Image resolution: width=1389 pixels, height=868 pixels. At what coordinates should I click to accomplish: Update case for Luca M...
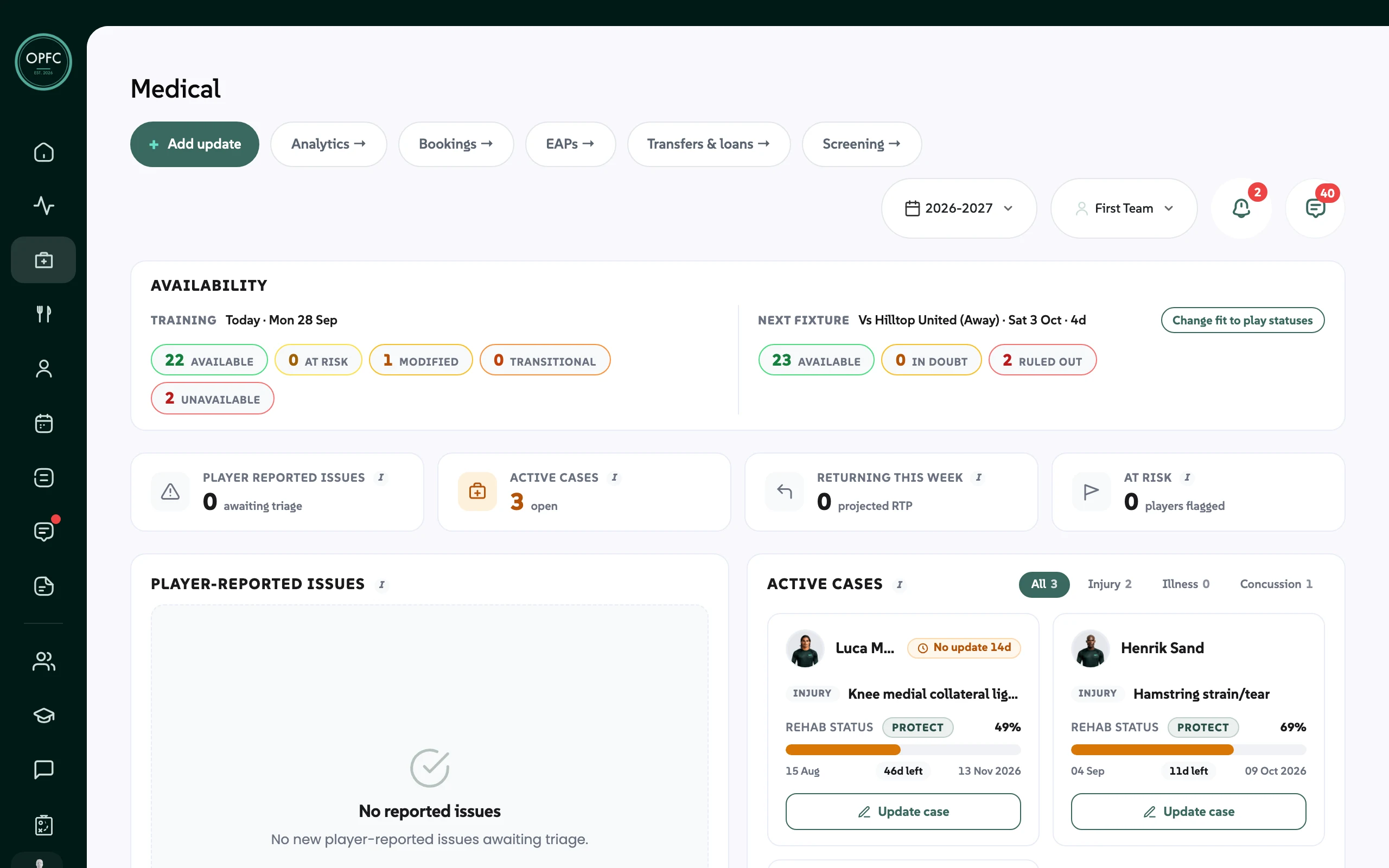[903, 811]
